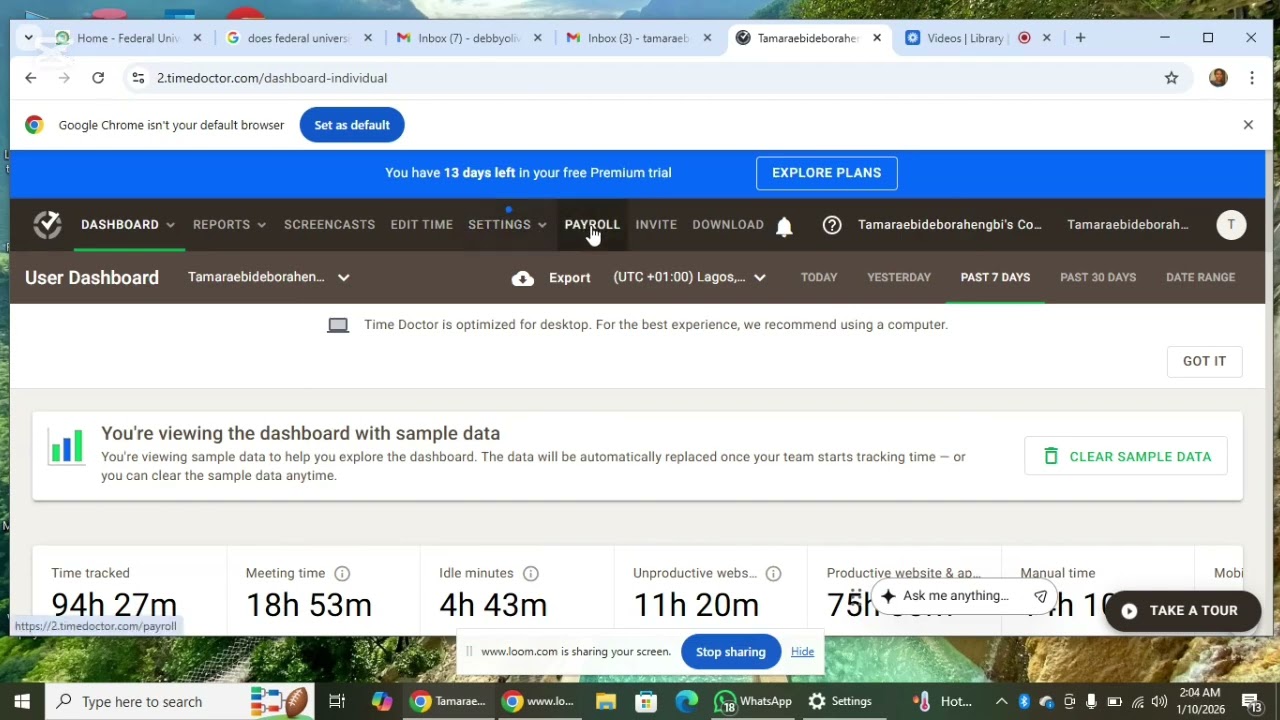Viewport: 1280px width, 720px height.
Task: Open the notifications bell
Action: (x=784, y=226)
